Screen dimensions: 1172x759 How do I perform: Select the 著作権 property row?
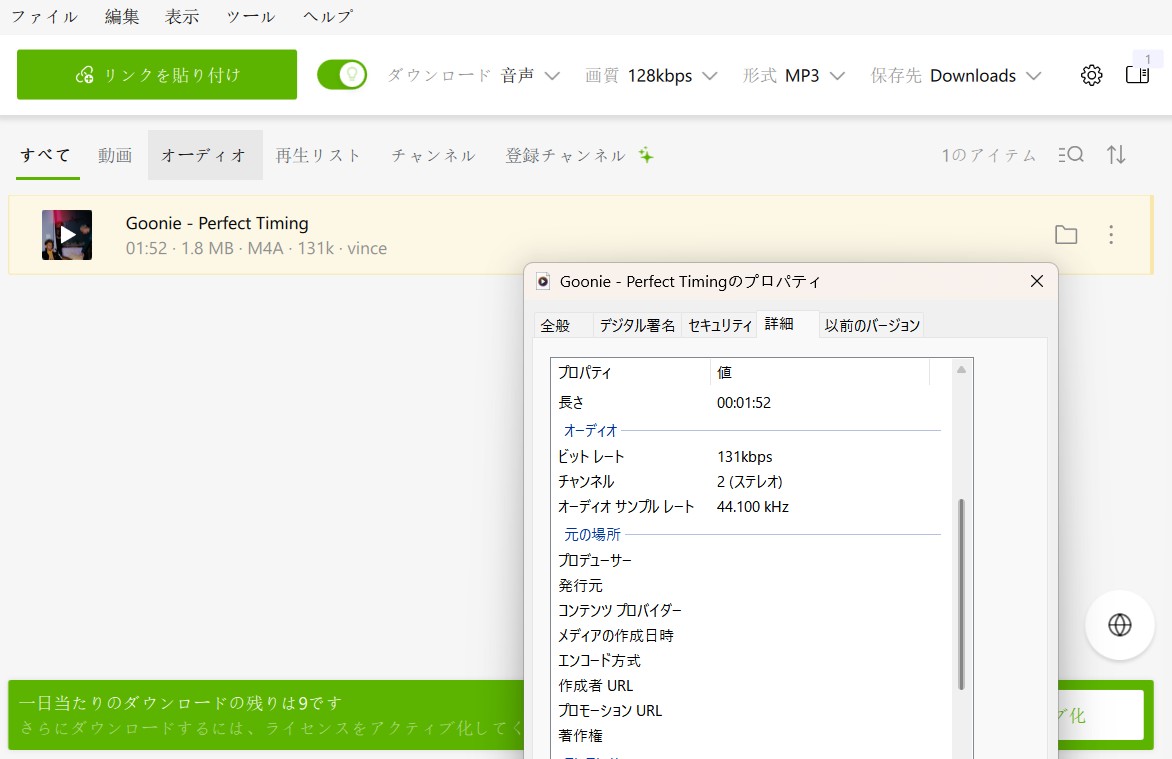pyautogui.click(x=748, y=736)
